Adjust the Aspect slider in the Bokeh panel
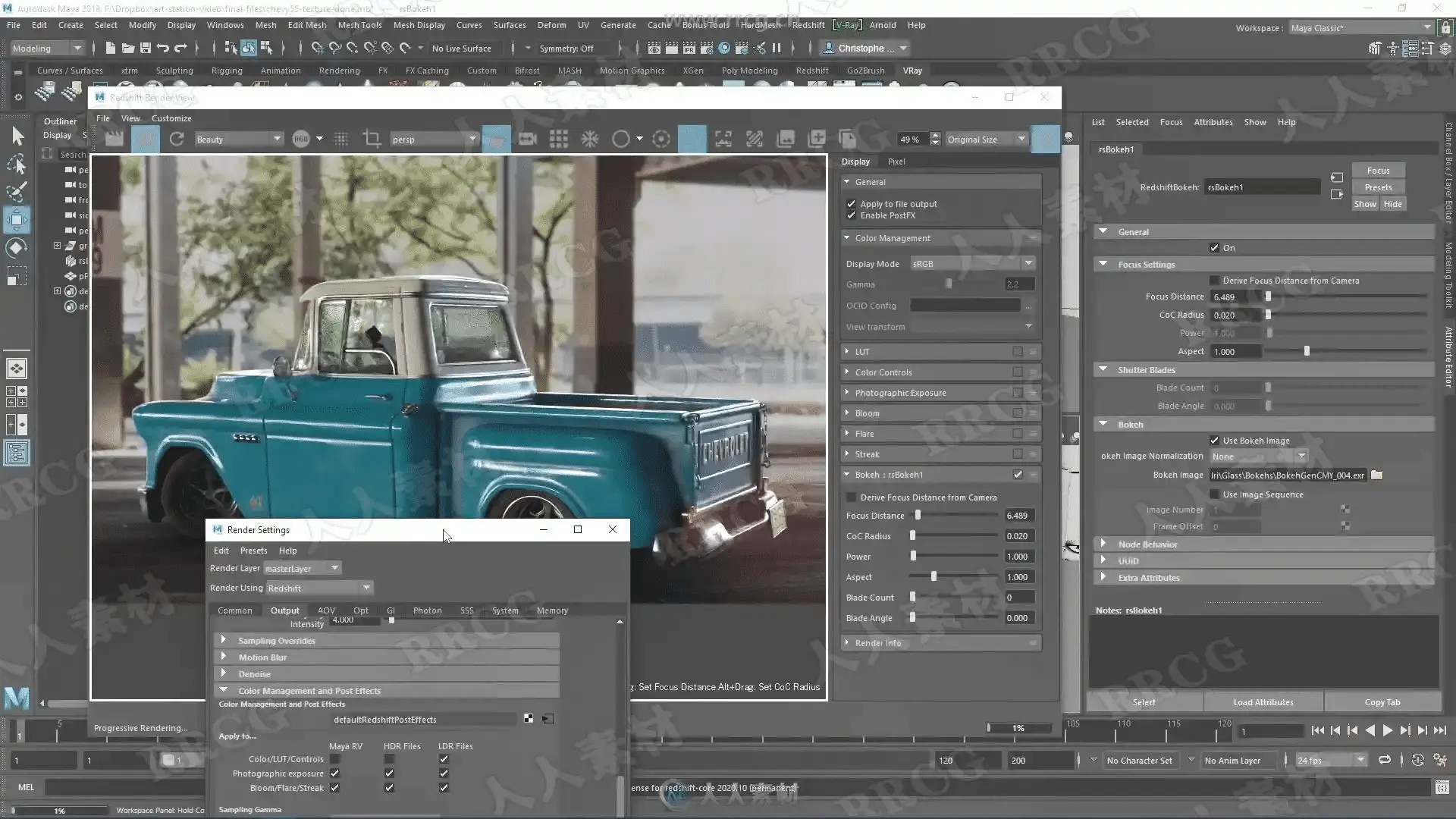Screen dimensions: 1456x819 [934, 577]
